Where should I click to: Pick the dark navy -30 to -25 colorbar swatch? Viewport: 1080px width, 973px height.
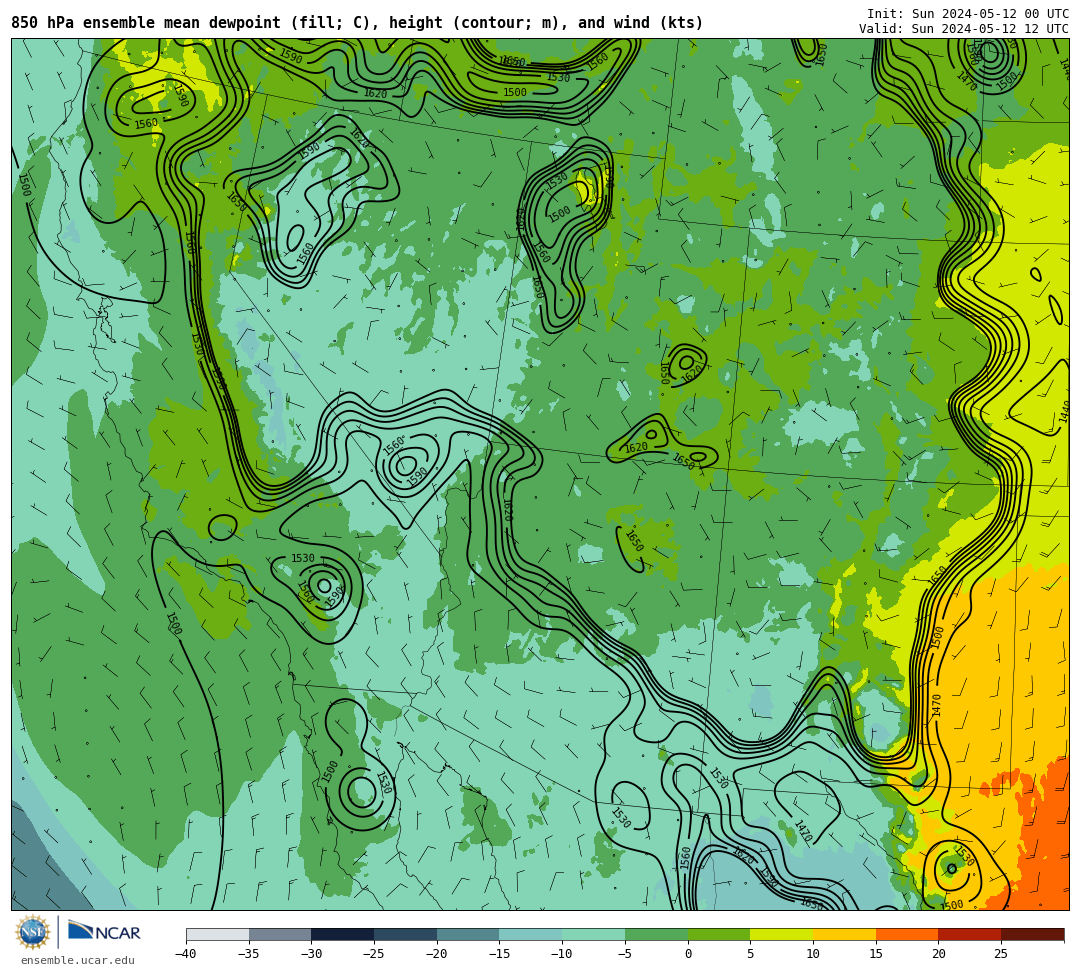pos(343,934)
